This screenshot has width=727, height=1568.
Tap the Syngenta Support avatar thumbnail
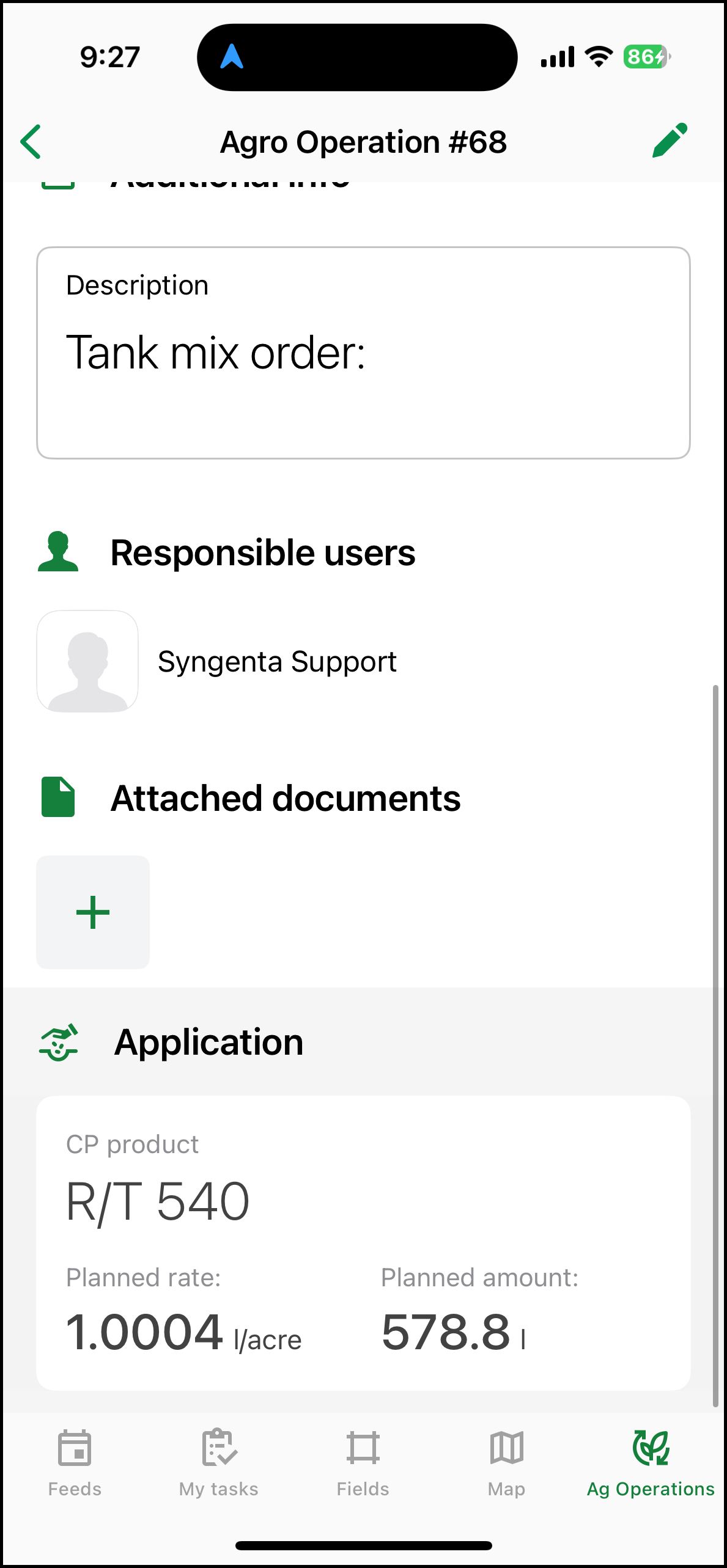87,662
